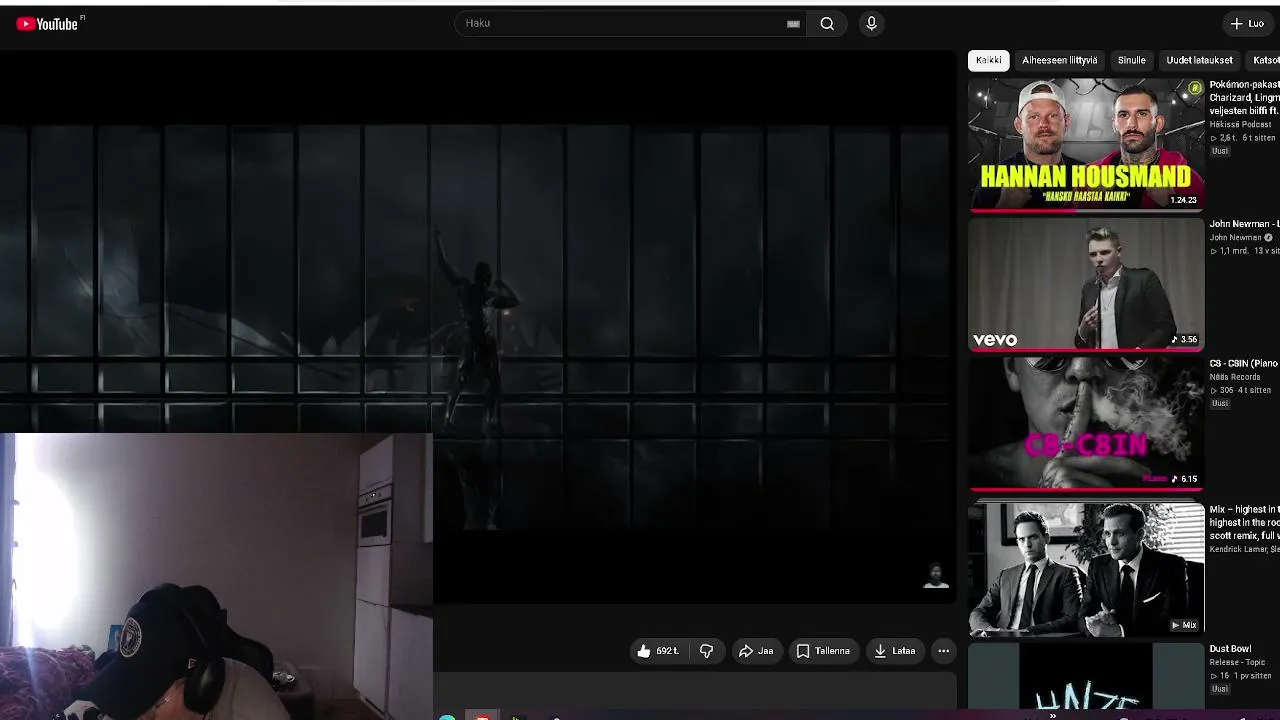Like the video with thumbs up
Screen dimensions: 1280x720
[657, 651]
